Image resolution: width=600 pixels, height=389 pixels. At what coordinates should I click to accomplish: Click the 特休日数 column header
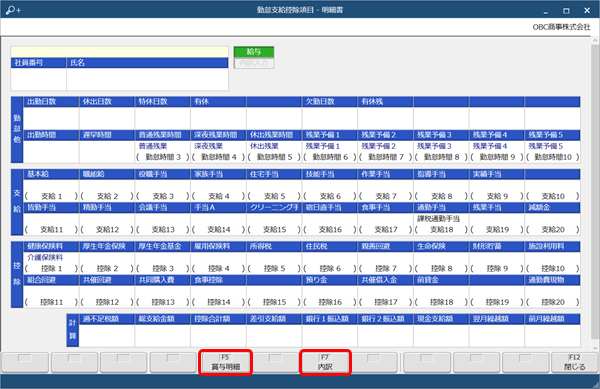(163, 102)
